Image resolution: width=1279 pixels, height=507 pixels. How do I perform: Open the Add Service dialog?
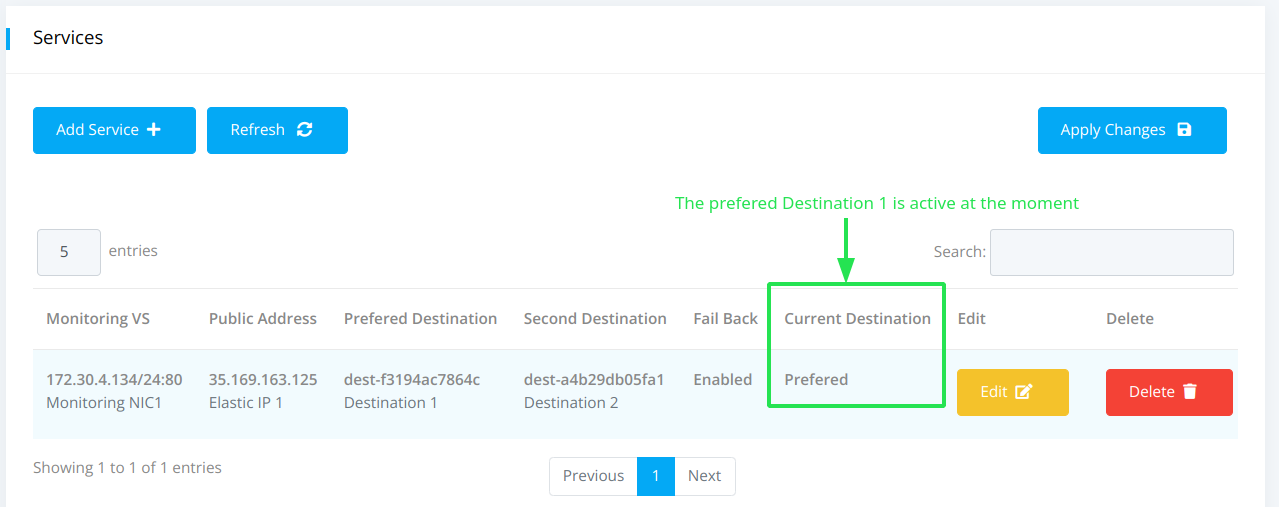point(114,130)
